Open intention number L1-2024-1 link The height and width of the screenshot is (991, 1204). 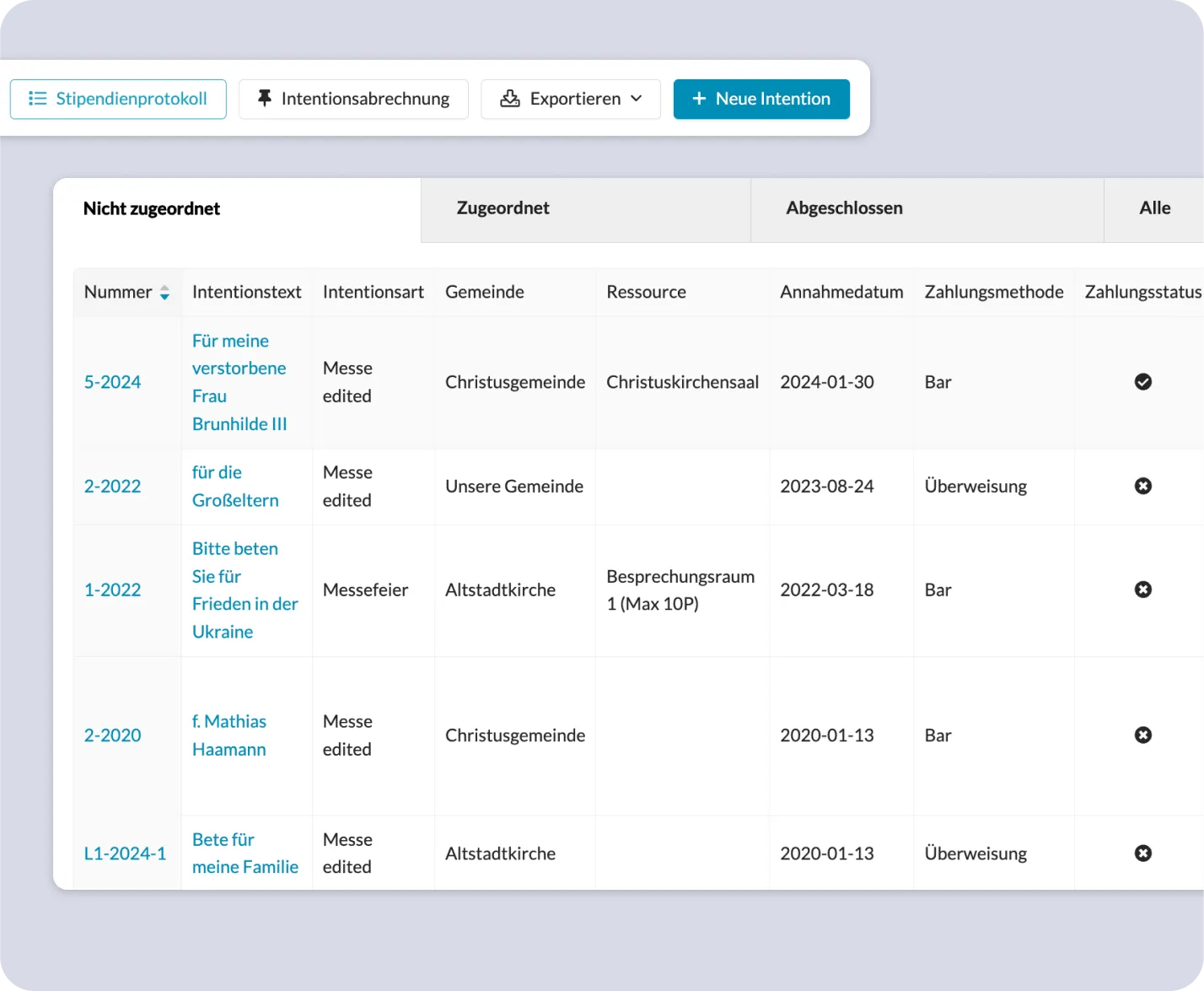[125, 854]
